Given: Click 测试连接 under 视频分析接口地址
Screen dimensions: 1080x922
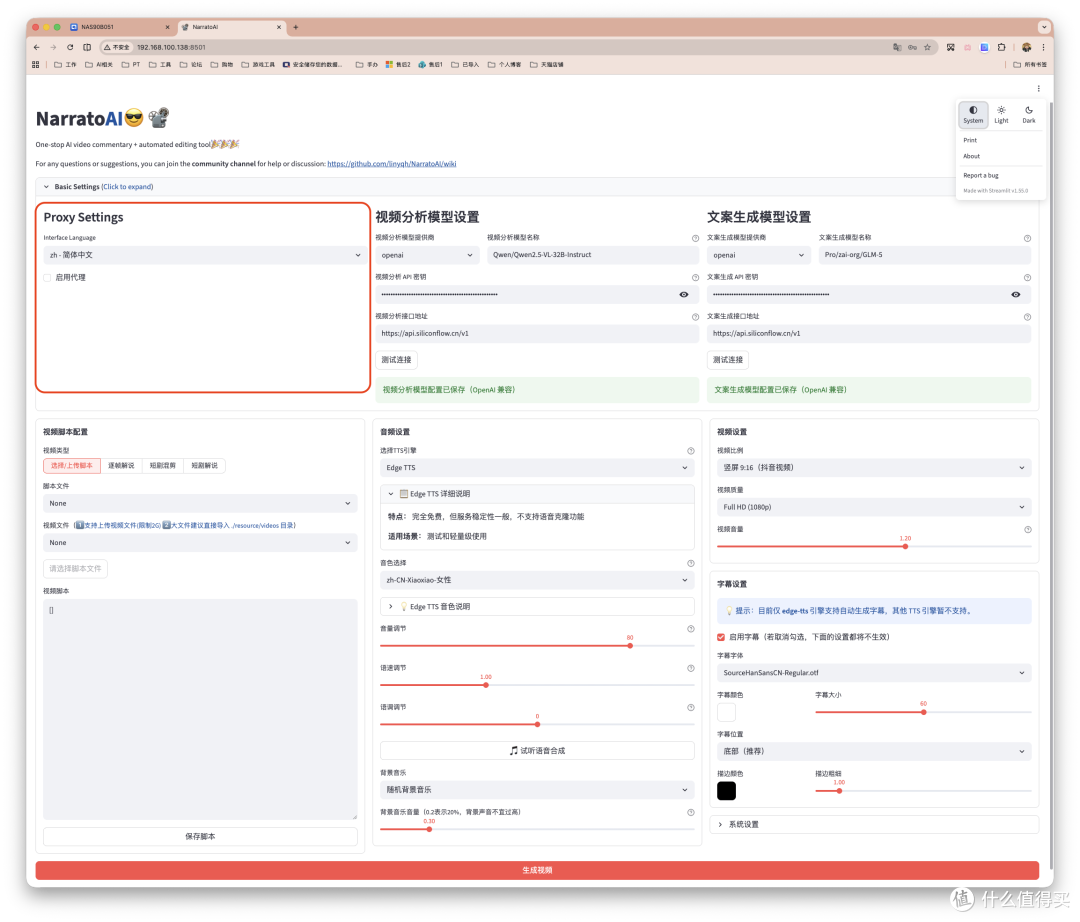Looking at the screenshot, I should tap(396, 360).
